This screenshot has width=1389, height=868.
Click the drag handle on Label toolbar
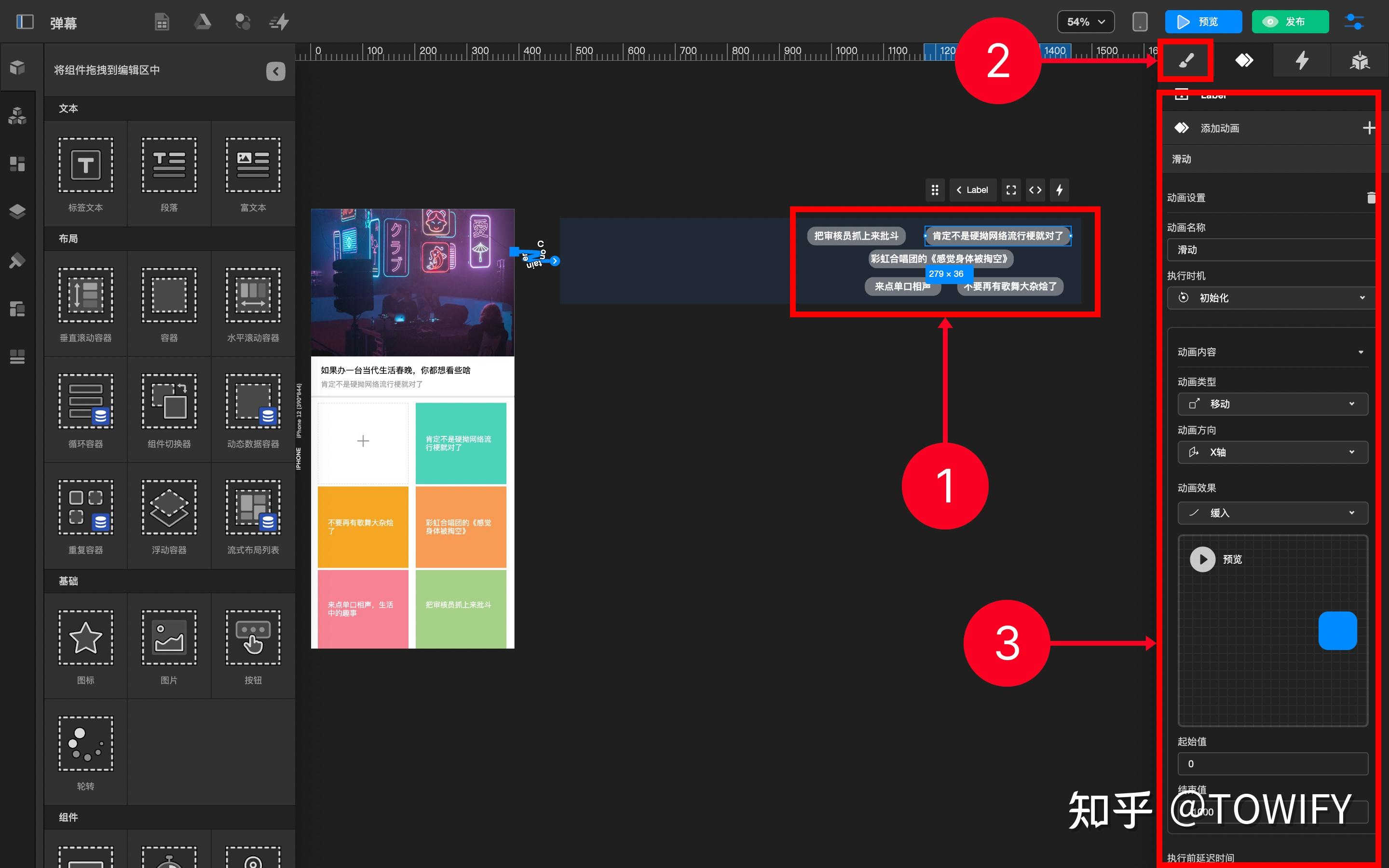935,190
